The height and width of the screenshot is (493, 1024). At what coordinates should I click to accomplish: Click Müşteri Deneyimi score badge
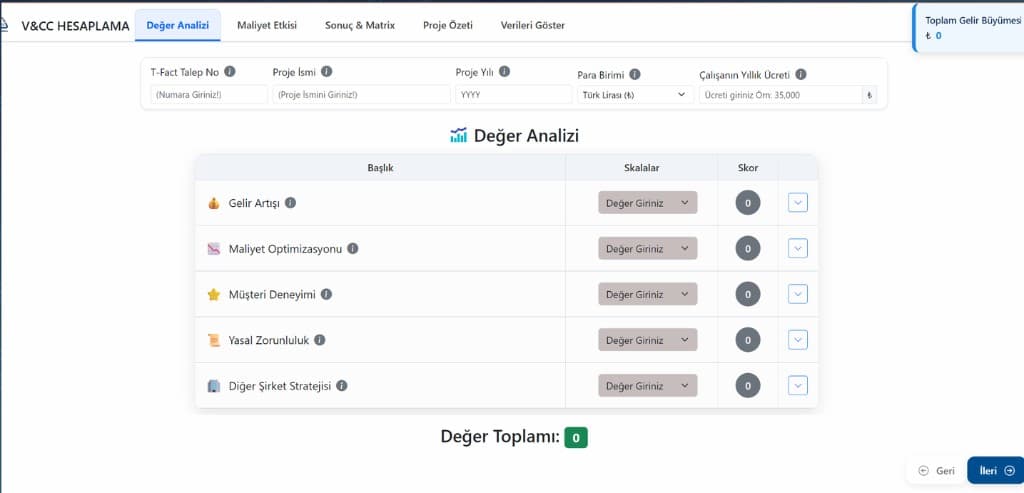coord(748,294)
